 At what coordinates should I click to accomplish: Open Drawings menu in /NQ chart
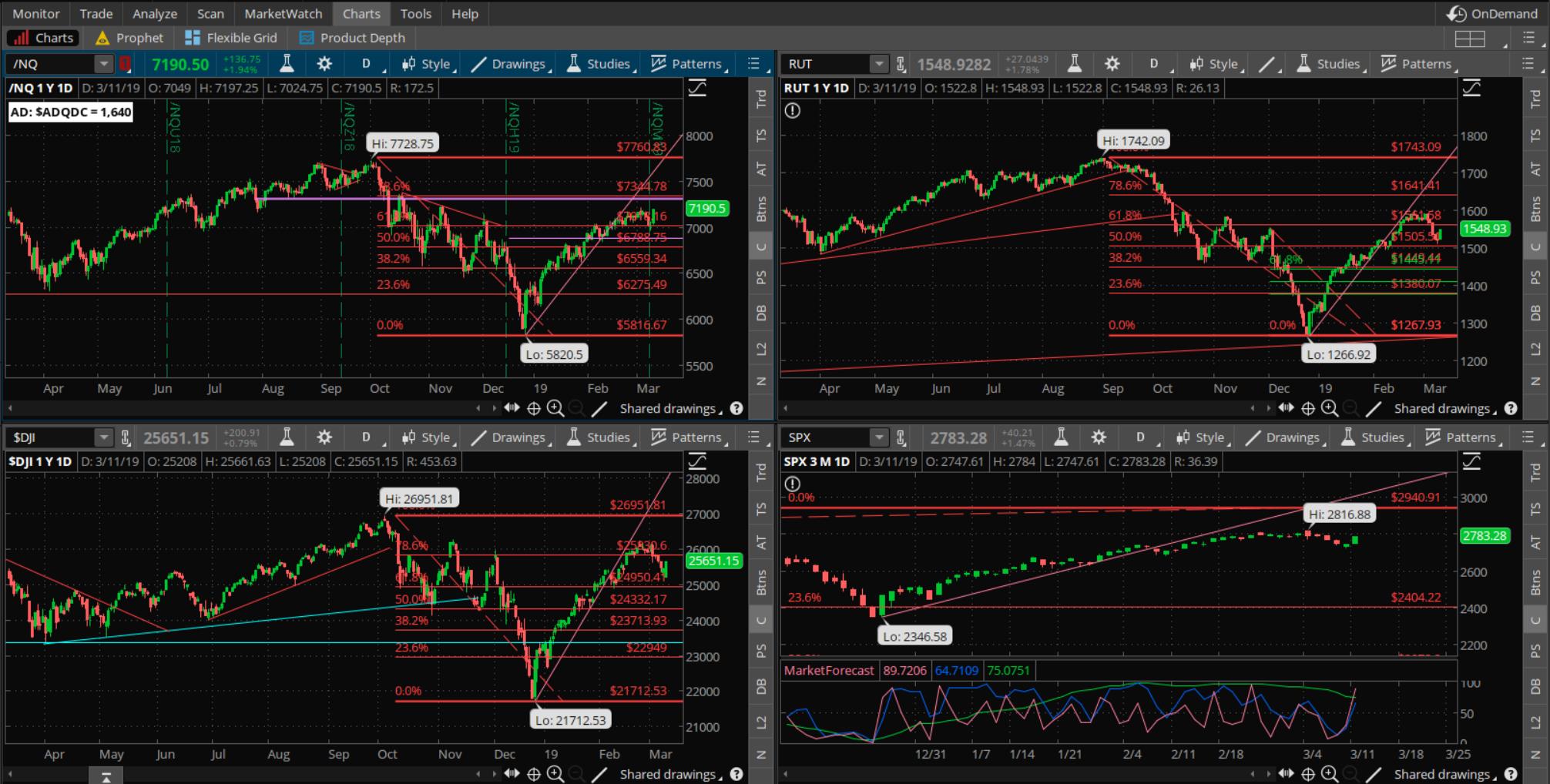pos(510,64)
